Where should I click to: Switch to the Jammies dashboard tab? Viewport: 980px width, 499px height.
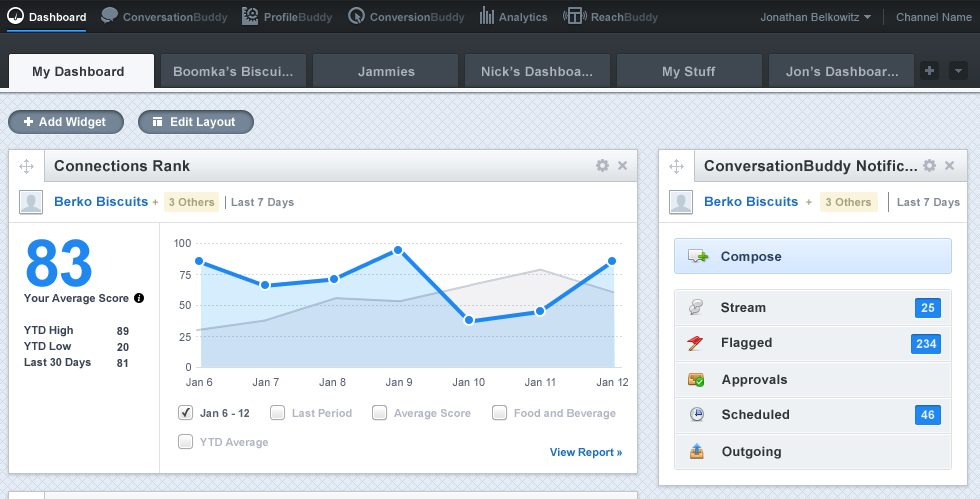pos(386,72)
